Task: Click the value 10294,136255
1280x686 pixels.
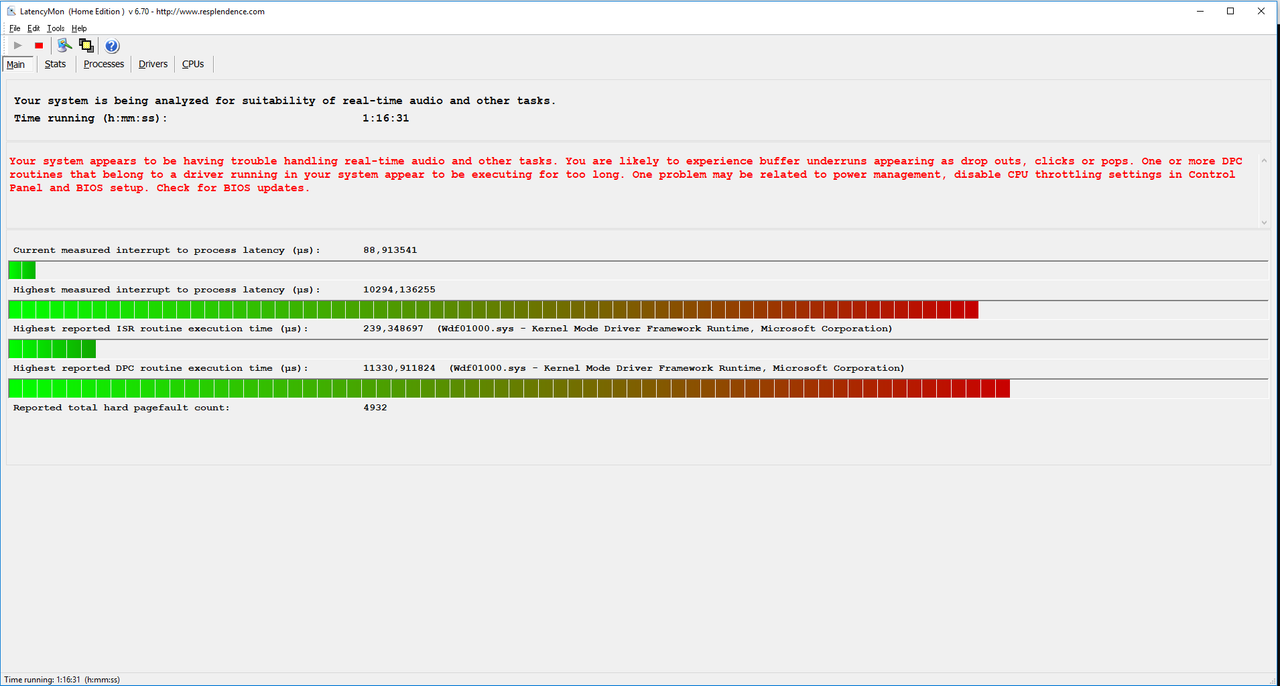Action: click(x=399, y=289)
